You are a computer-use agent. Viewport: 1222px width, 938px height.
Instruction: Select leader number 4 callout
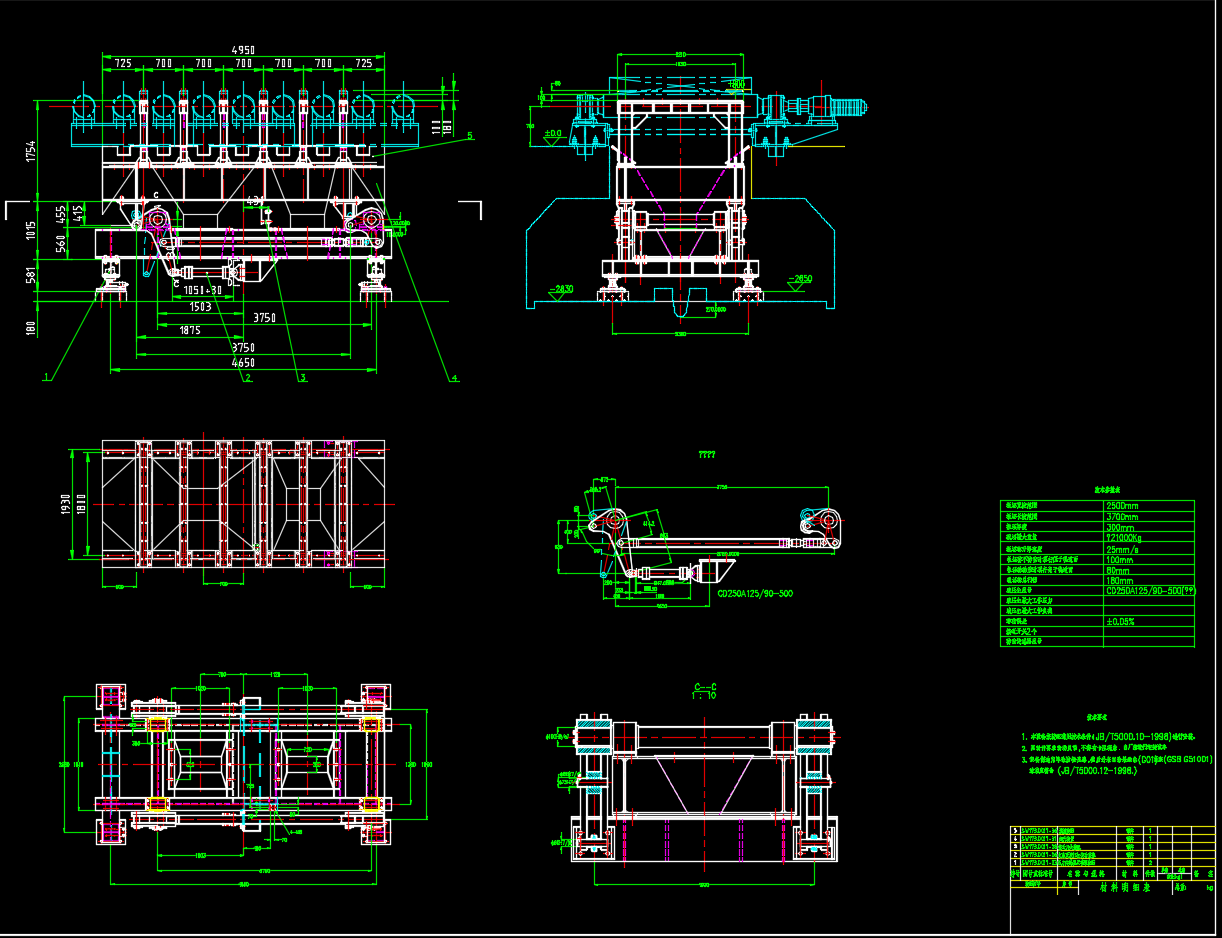tap(454, 378)
